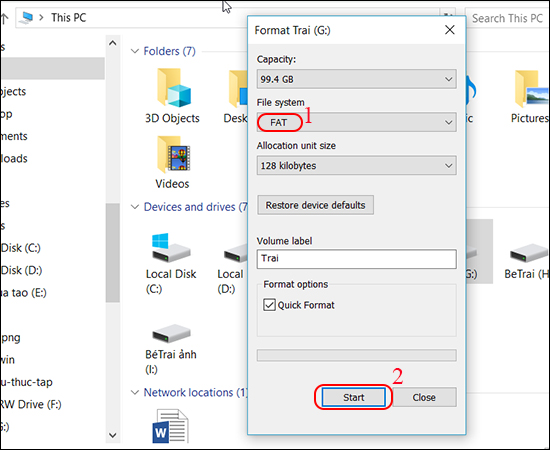Viewport: 550px width, 450px height.
Task: Open the File system dropdown showing FAT
Action: point(356,122)
